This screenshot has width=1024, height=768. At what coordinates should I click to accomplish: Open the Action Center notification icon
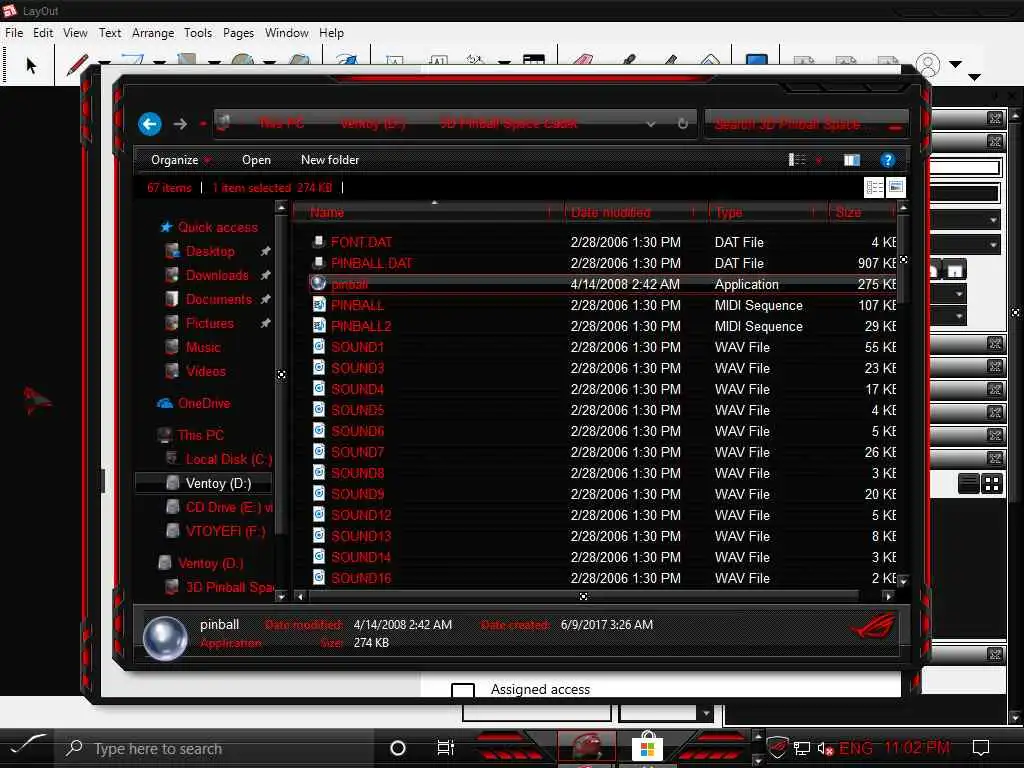pos(981,748)
